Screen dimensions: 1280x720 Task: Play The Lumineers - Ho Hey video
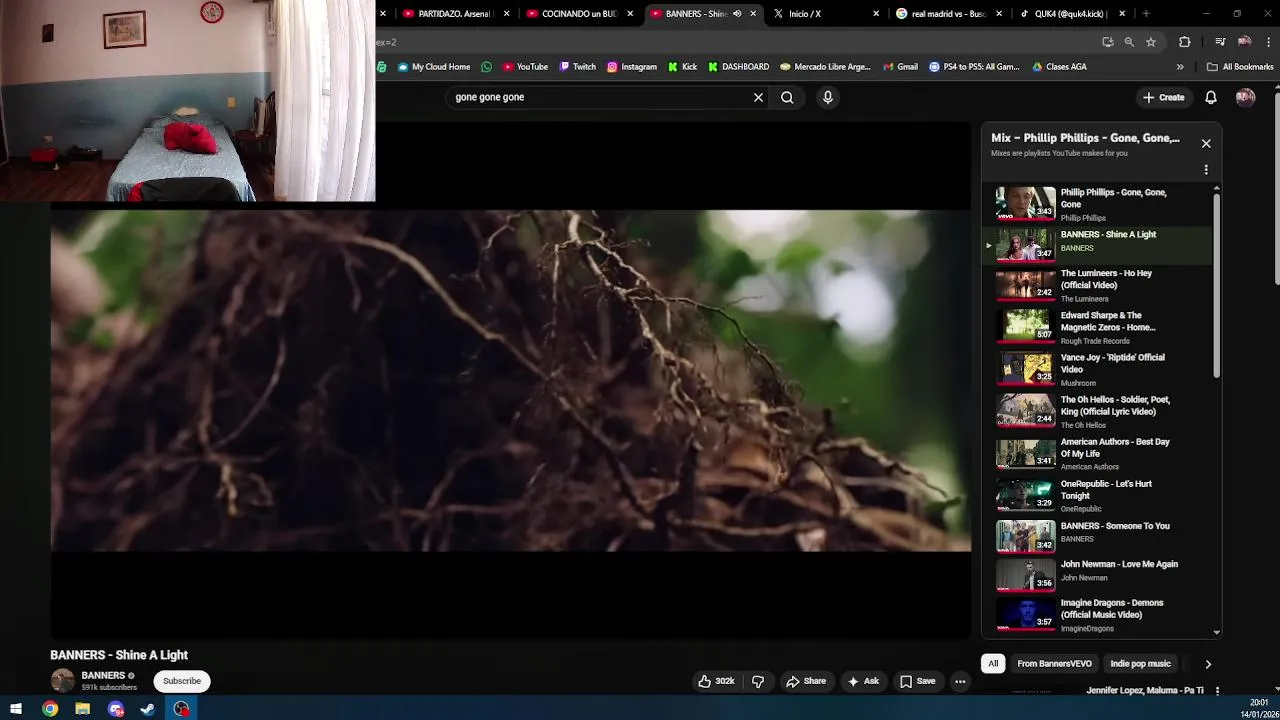[x=1098, y=285]
